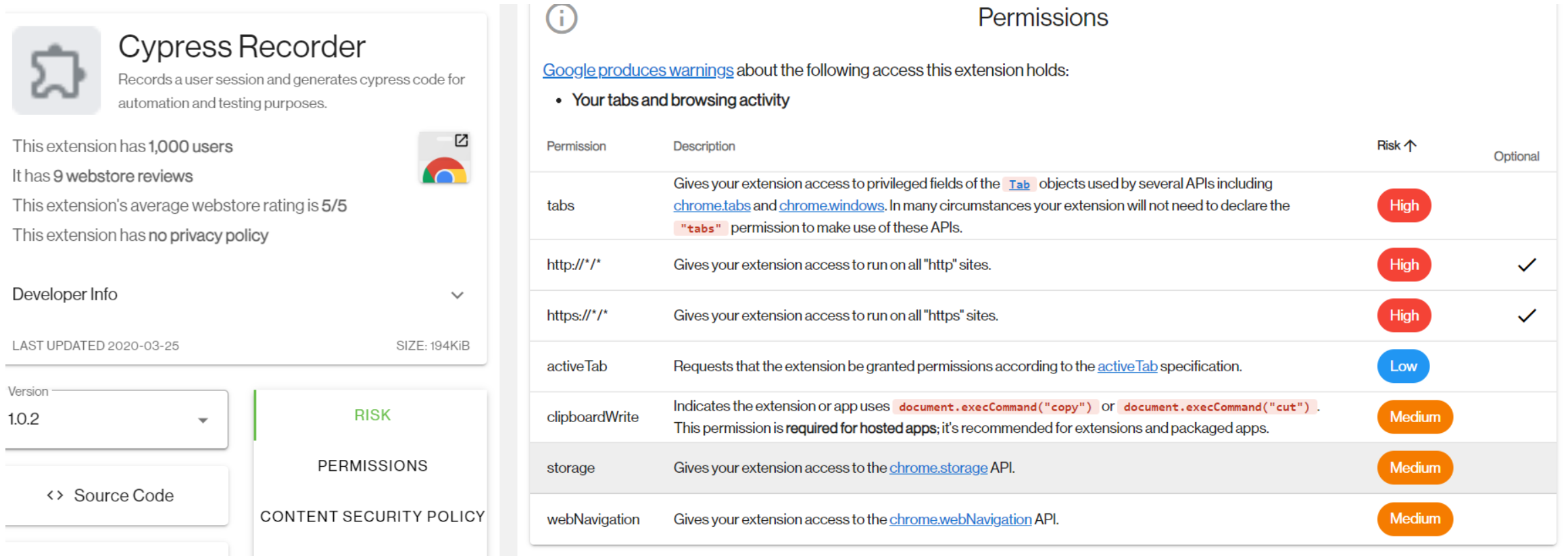1568x556 pixels.
Task: Click the Medium badge for clipboardWrite
Action: pos(1415,417)
